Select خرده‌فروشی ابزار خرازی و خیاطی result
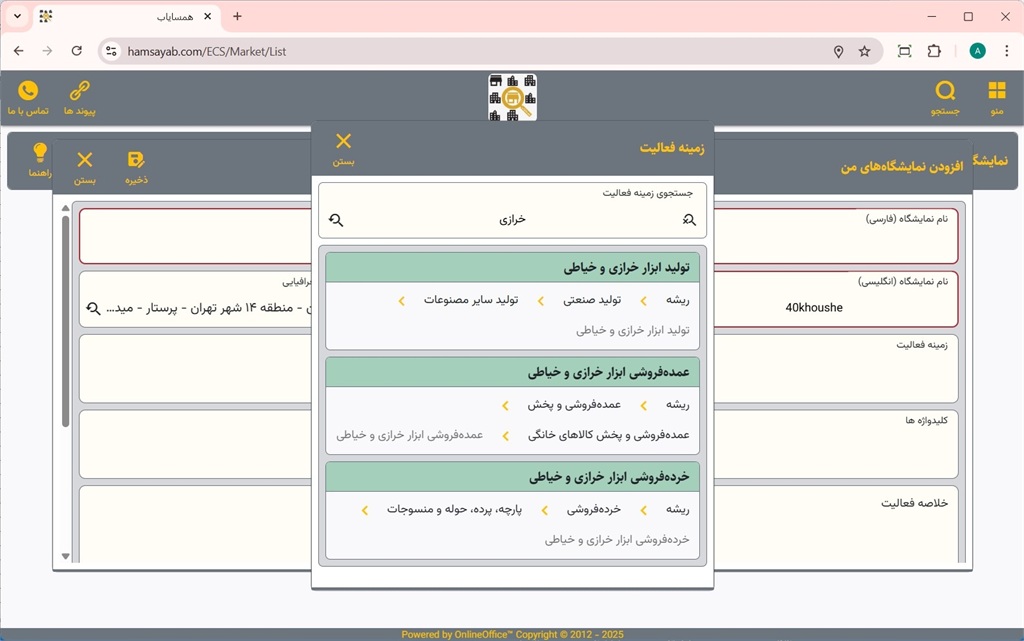This screenshot has height=641, width=1024. pos(512,477)
